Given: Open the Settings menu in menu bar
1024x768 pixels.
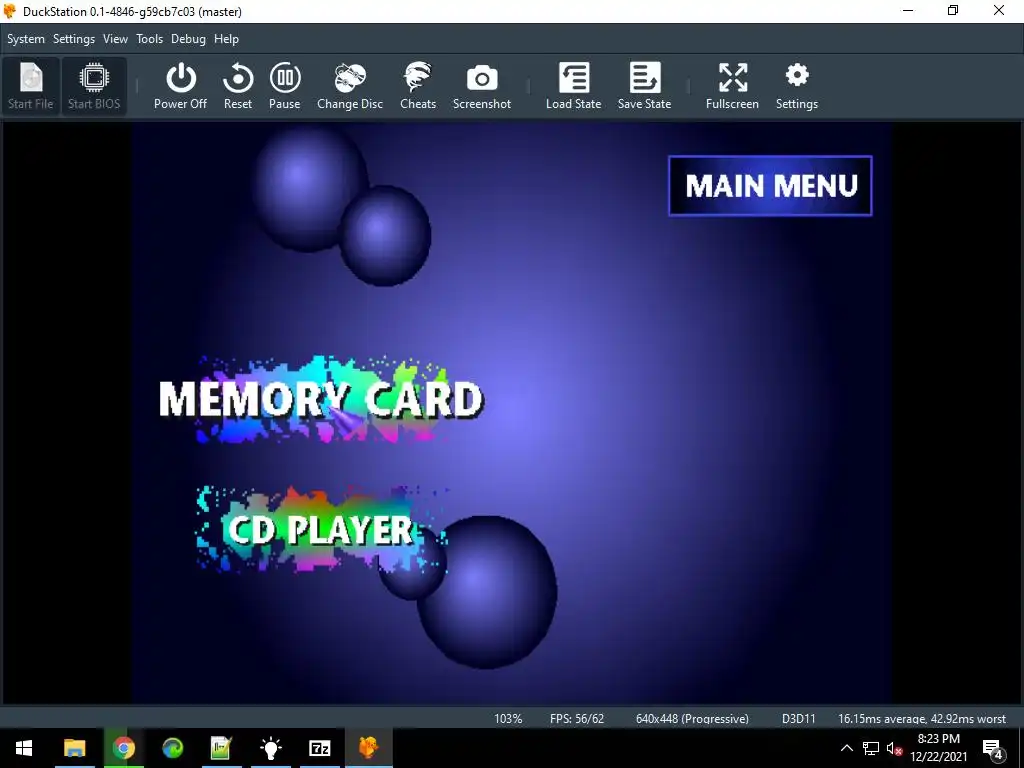Looking at the screenshot, I should click(74, 39).
